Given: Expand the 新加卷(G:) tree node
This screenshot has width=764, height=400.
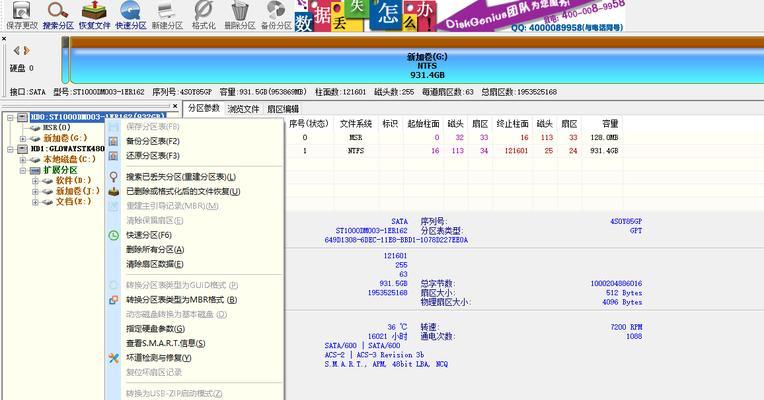Looking at the screenshot, I should [x=23, y=138].
